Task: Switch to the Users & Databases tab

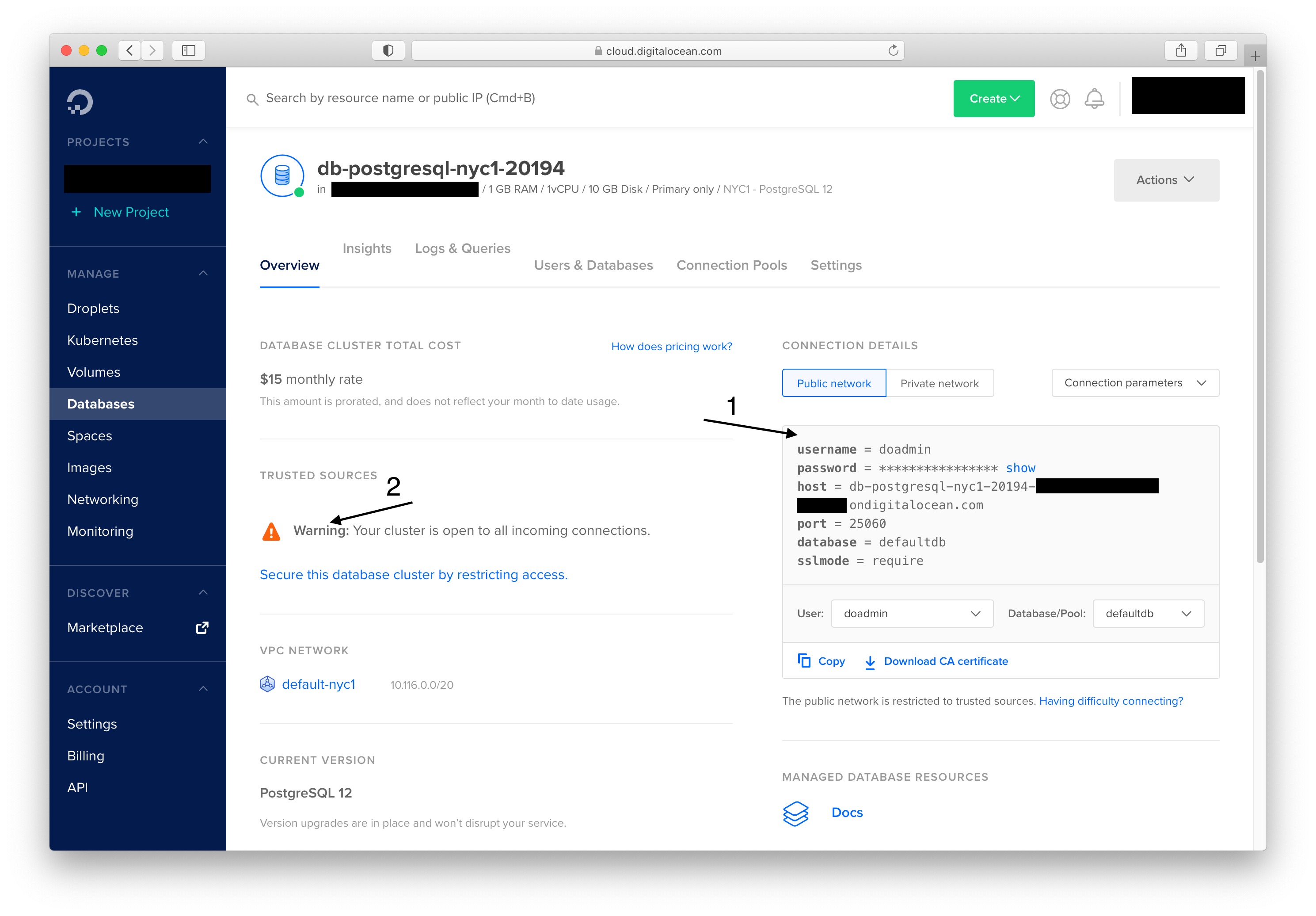Action: click(x=593, y=265)
